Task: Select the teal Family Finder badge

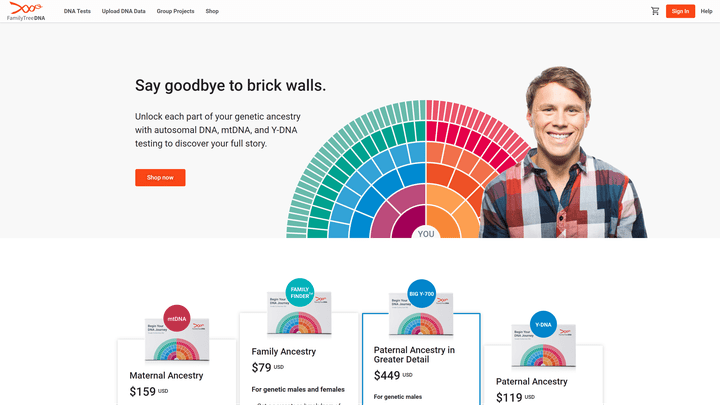Action: (x=300, y=292)
